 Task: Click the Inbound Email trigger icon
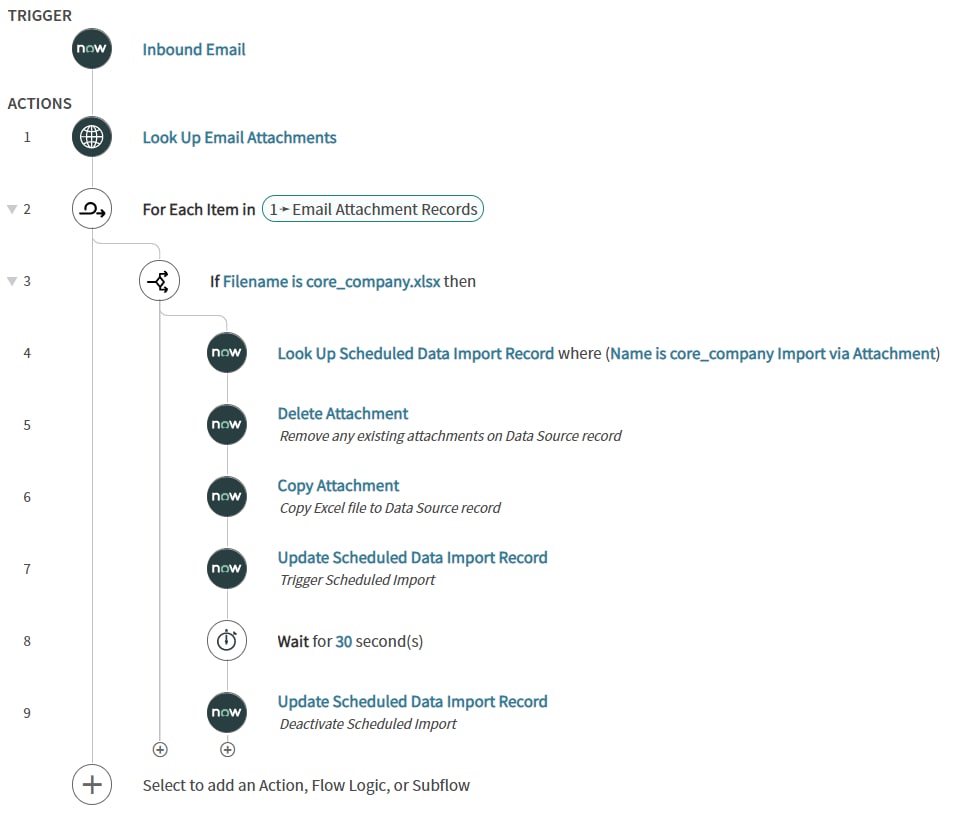coord(91,47)
